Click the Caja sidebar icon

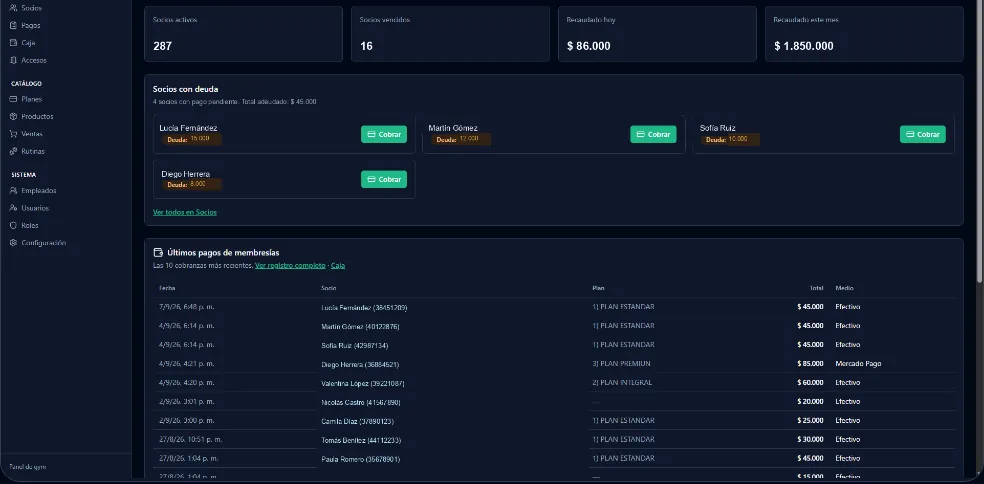point(13,43)
